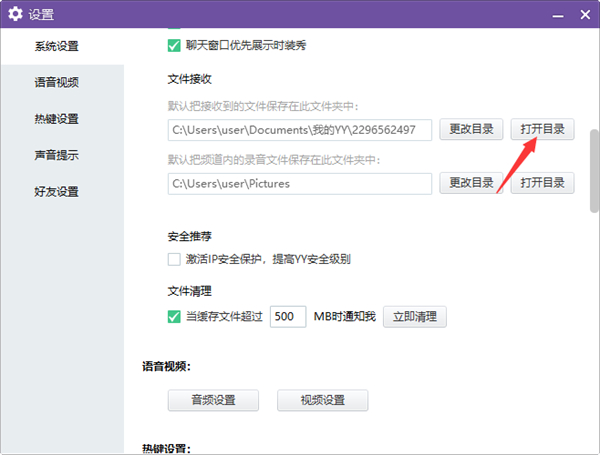Click 打开目录 for the received files folder

pyautogui.click(x=542, y=129)
